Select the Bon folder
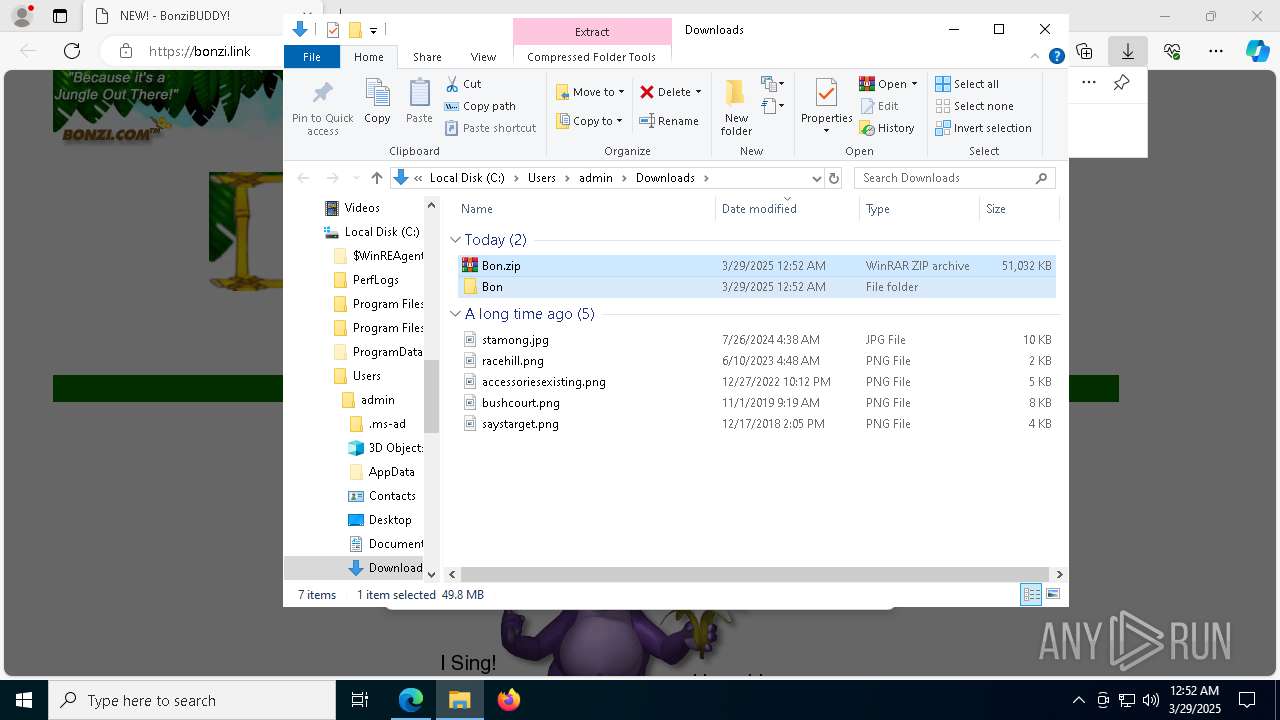This screenshot has width=1280, height=720. click(x=756, y=287)
